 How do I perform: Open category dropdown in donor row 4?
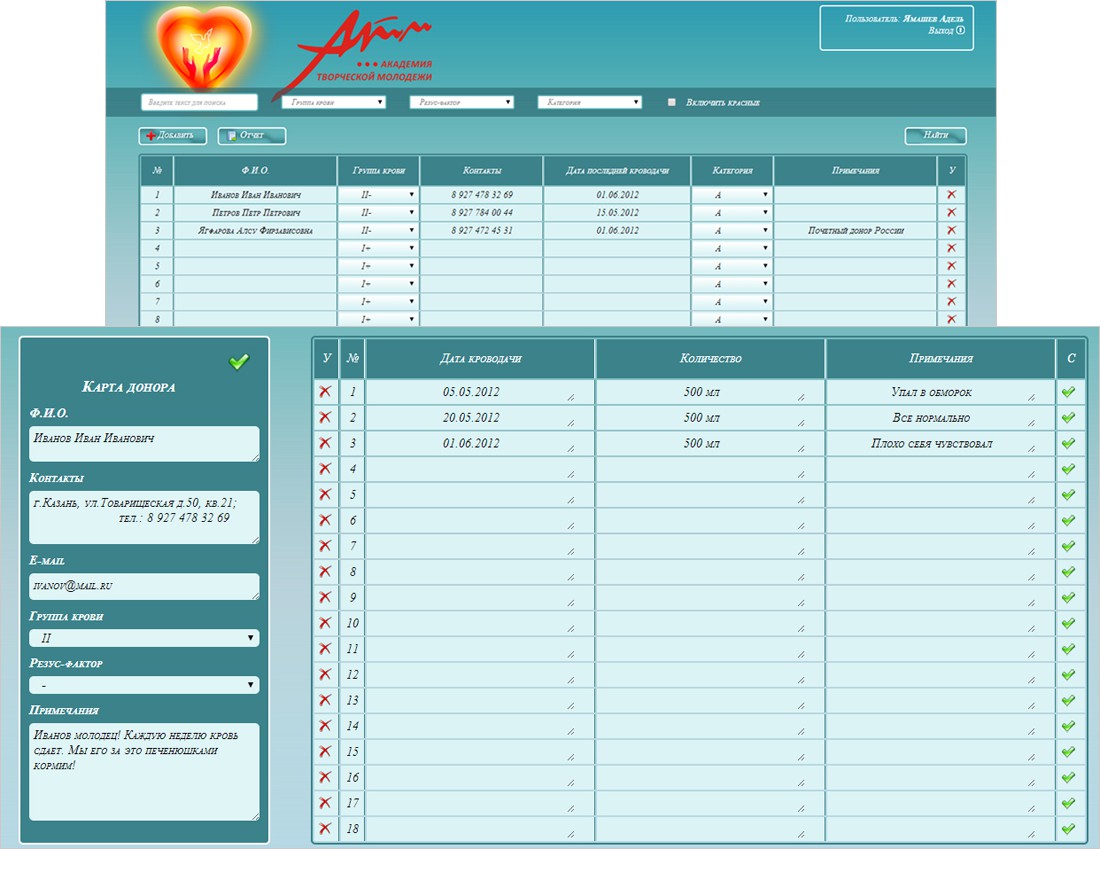pyautogui.click(x=732, y=248)
